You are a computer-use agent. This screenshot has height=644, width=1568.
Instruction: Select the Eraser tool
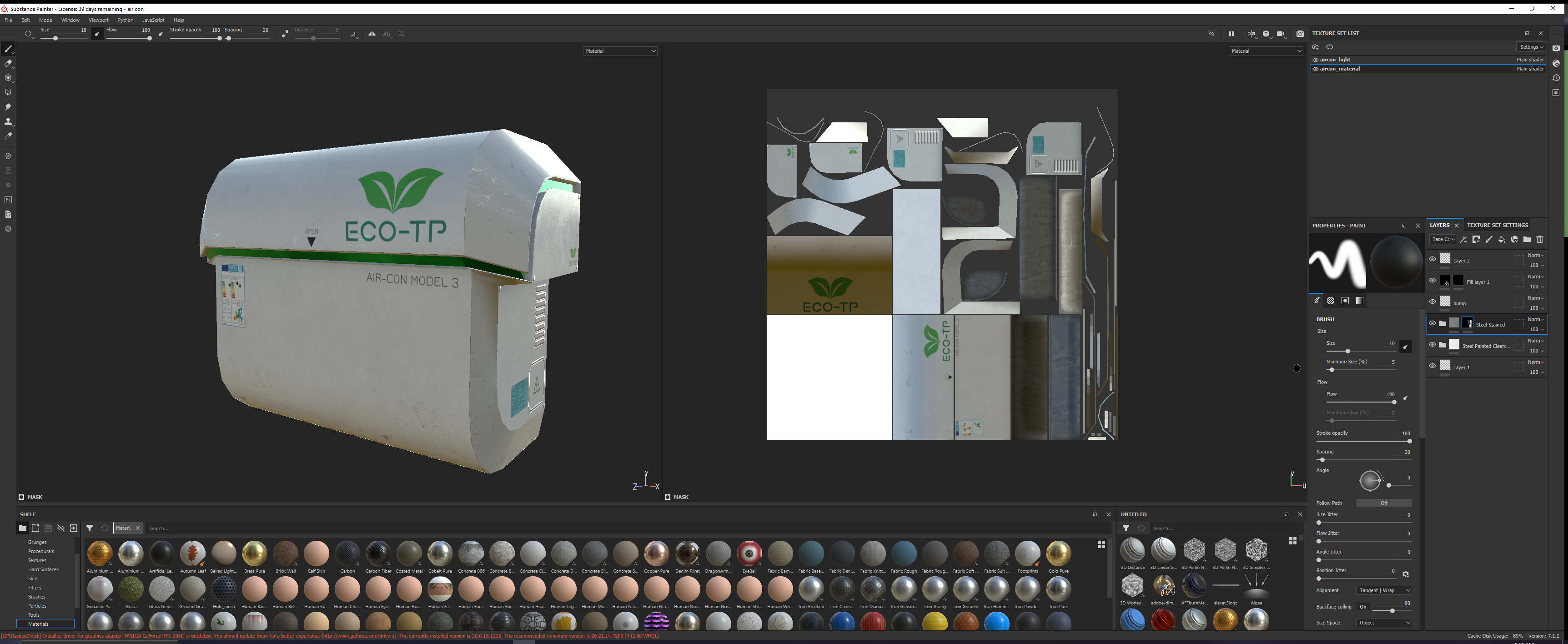pos(8,63)
